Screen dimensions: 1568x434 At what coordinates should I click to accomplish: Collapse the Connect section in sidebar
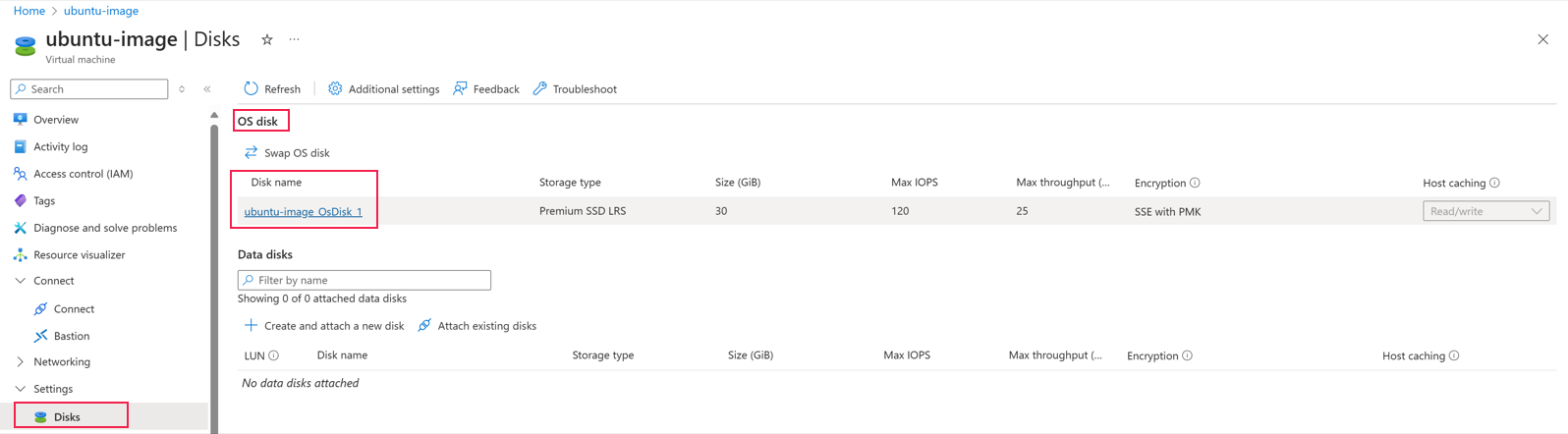coord(21,281)
